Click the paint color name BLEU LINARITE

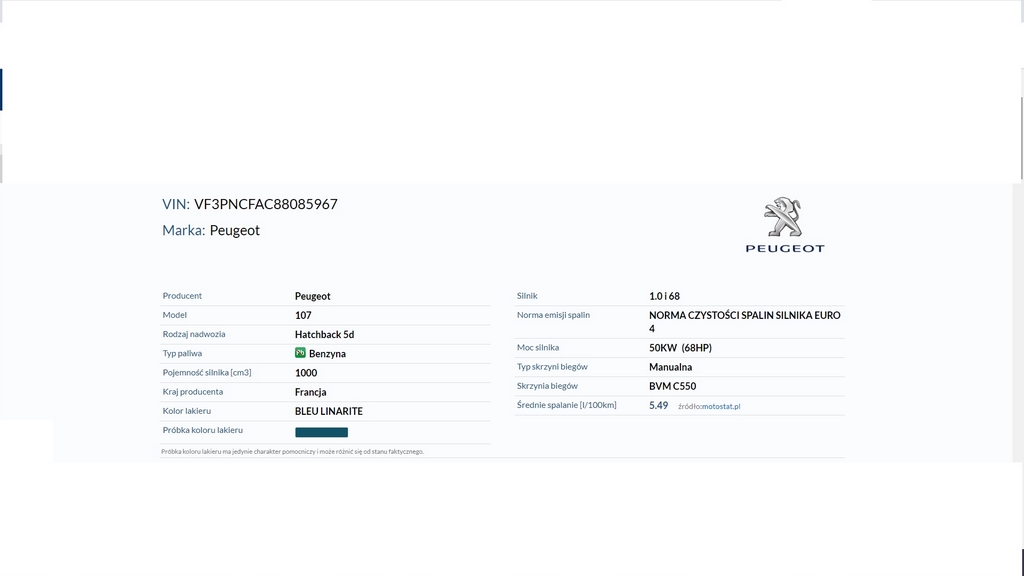(328, 411)
